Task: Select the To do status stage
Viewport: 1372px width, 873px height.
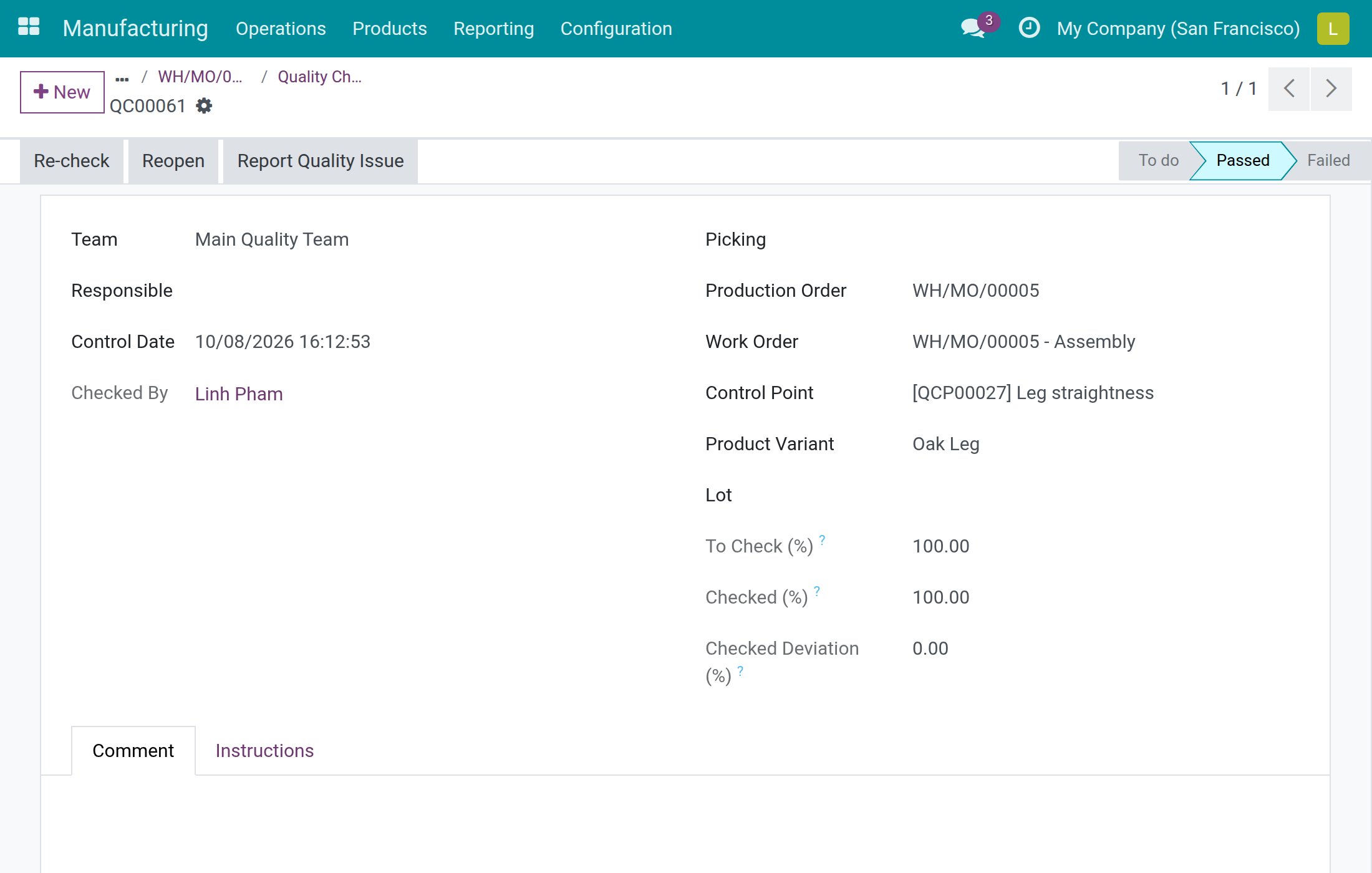Action: 1158,160
